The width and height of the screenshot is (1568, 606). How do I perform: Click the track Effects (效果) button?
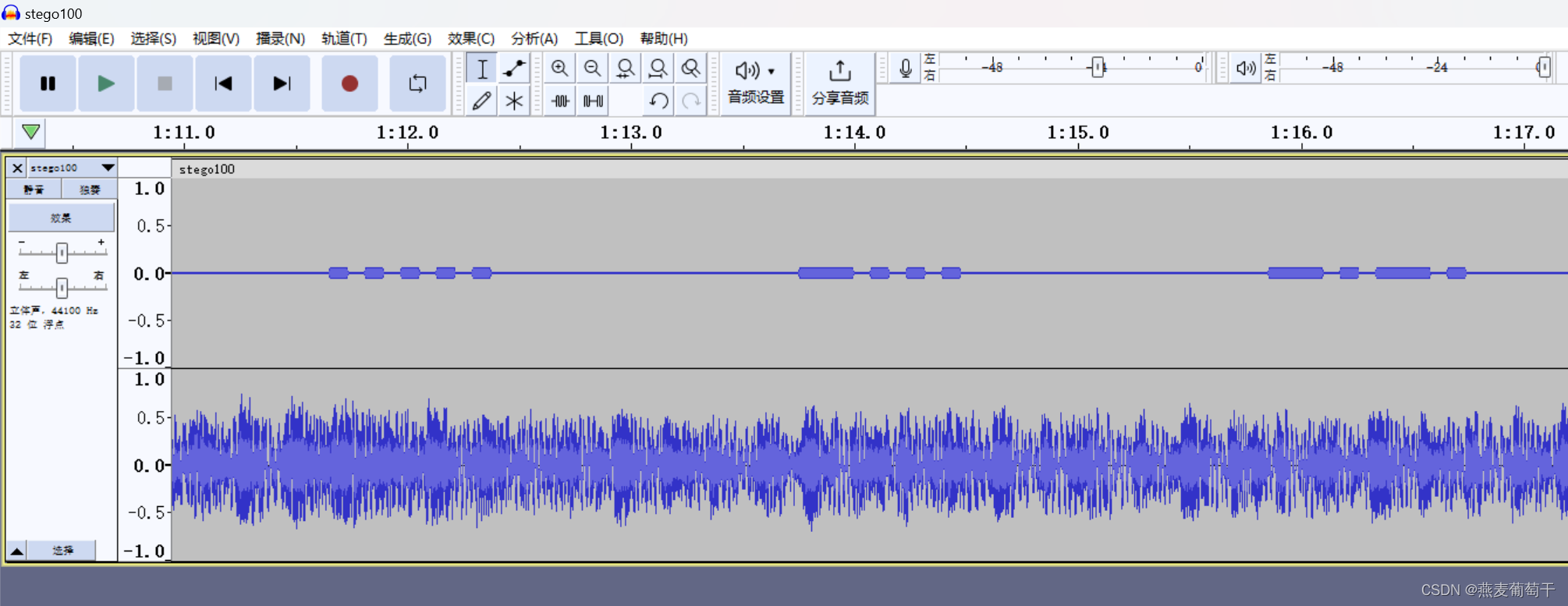(x=62, y=218)
